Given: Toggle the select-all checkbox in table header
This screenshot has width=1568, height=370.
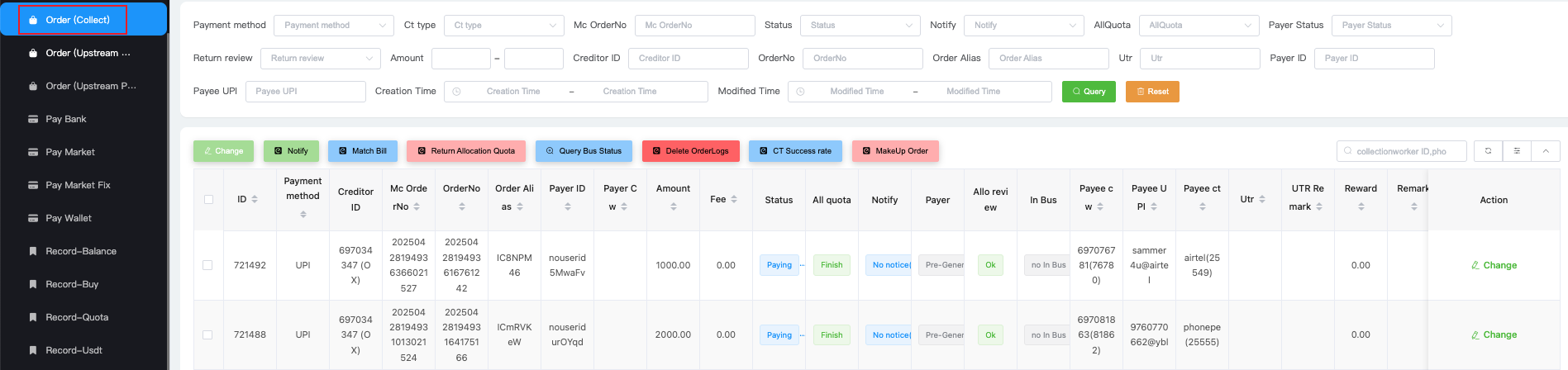Looking at the screenshot, I should [x=208, y=200].
